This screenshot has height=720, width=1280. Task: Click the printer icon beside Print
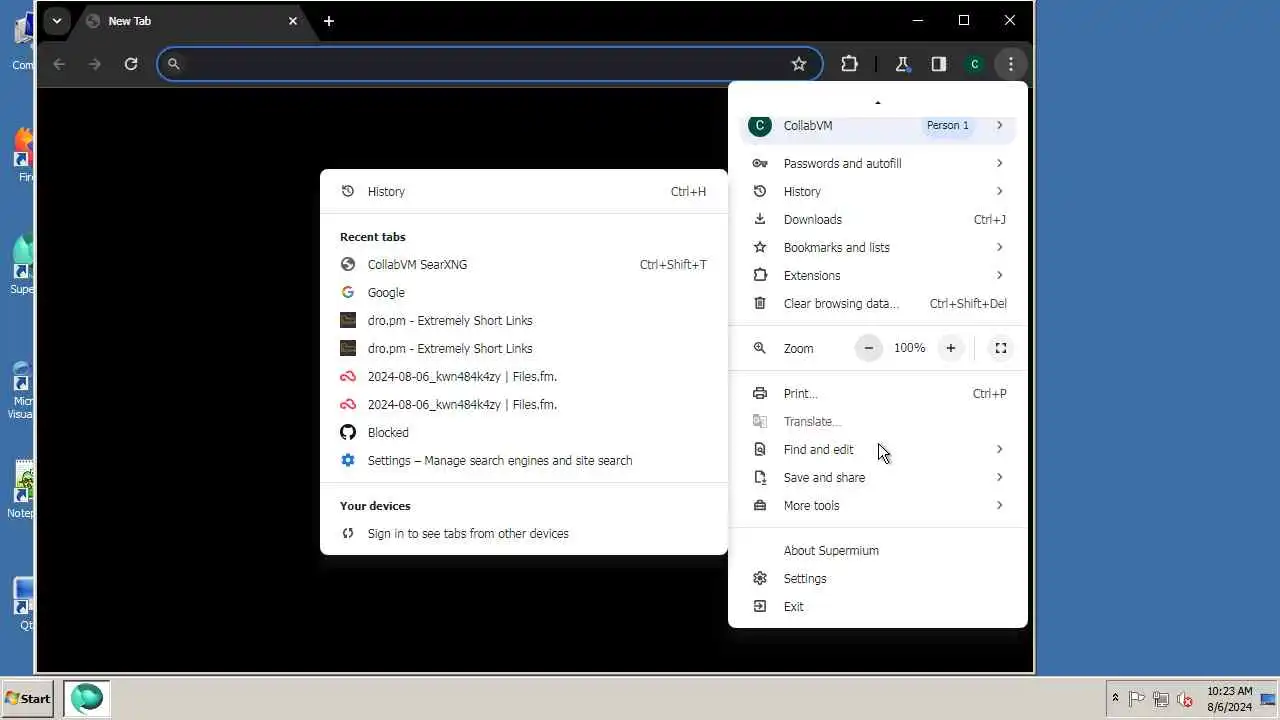click(760, 393)
